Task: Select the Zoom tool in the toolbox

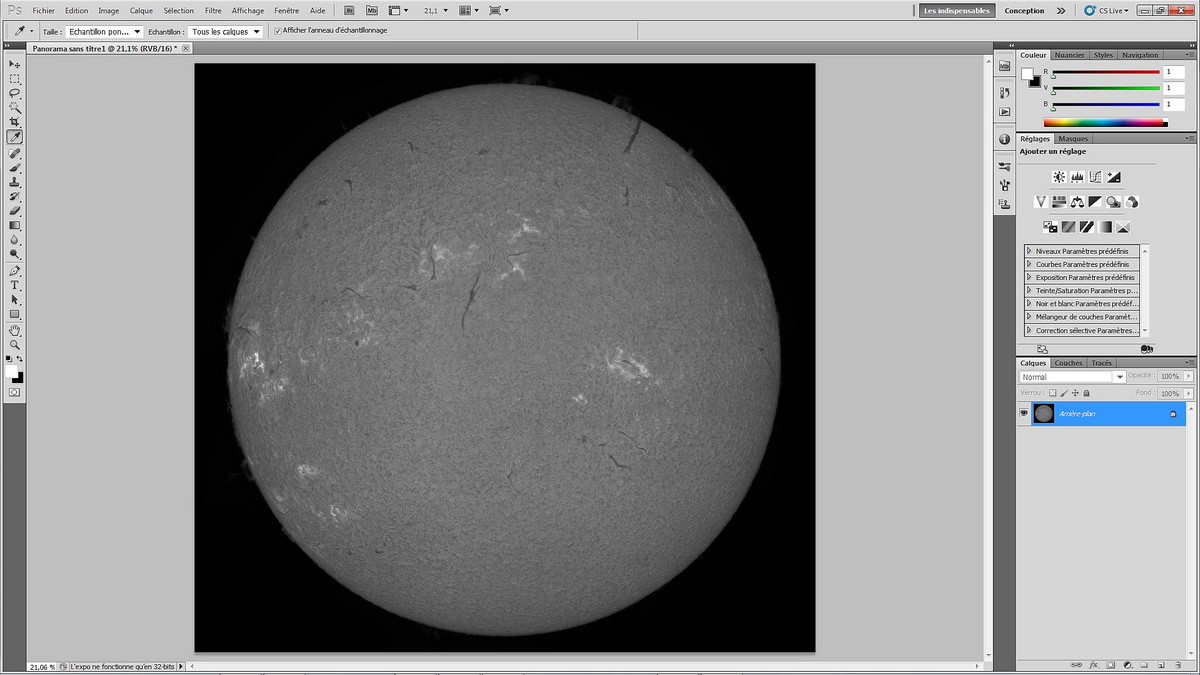Action: coord(15,344)
